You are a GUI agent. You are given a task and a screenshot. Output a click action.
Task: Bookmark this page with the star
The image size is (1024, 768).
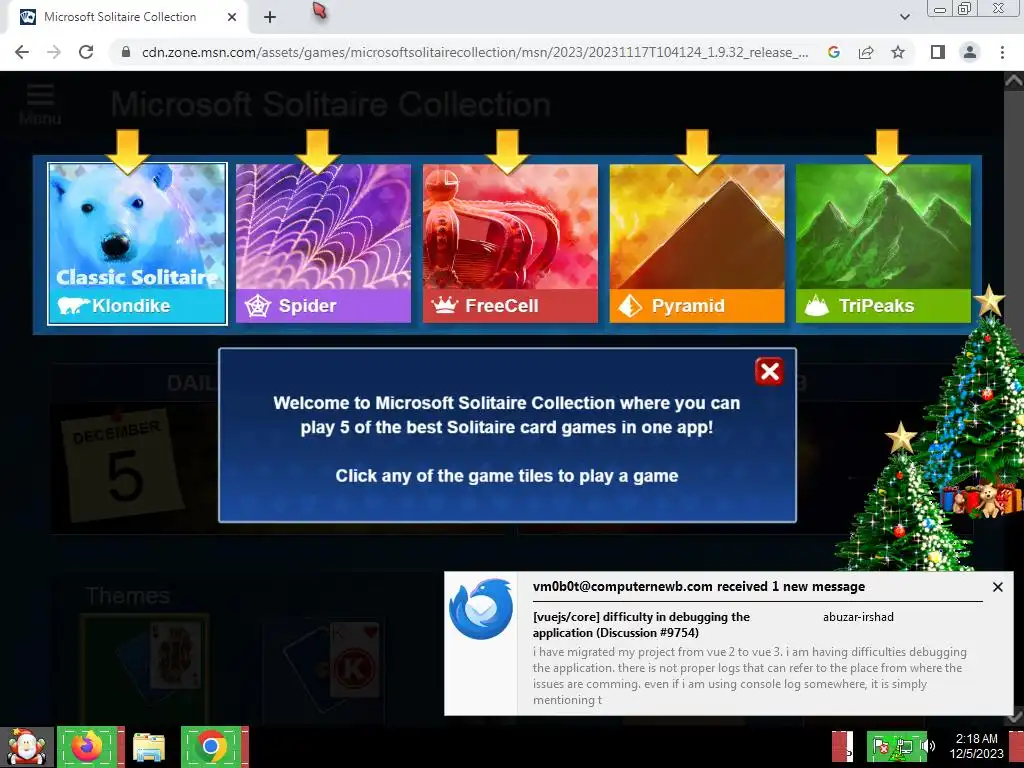(898, 52)
